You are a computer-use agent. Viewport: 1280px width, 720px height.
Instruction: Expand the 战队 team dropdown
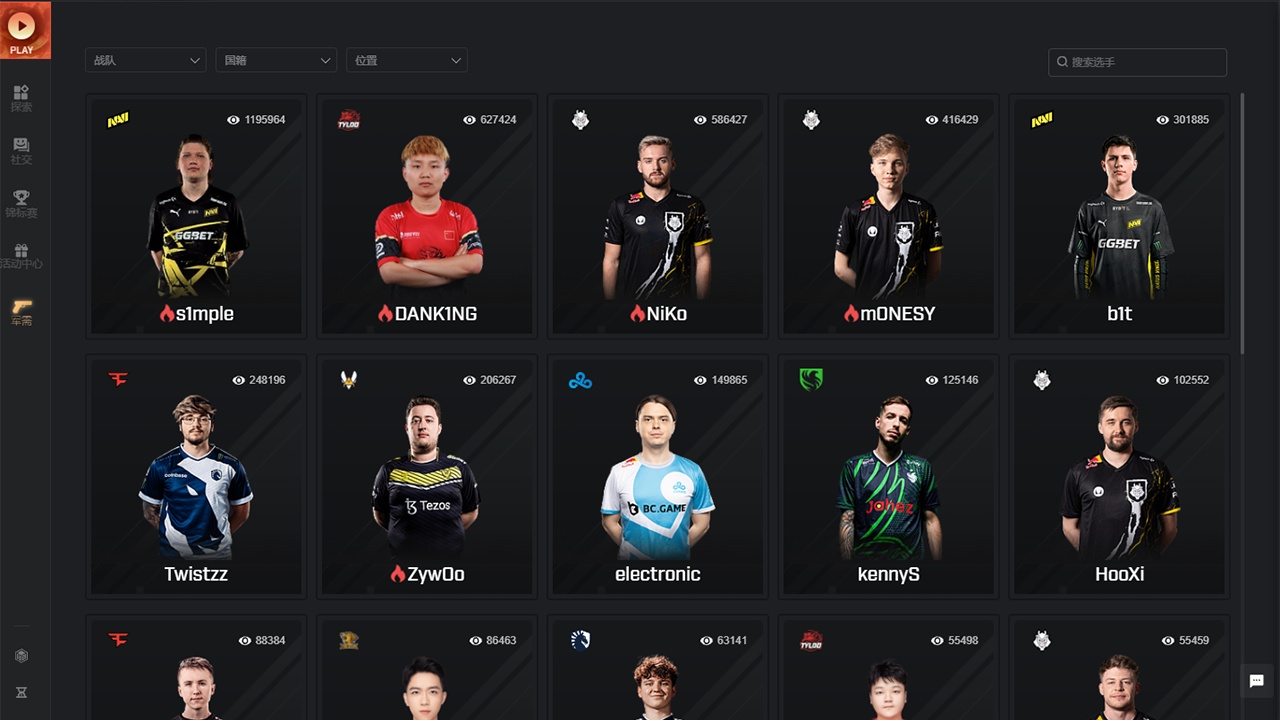click(x=146, y=60)
